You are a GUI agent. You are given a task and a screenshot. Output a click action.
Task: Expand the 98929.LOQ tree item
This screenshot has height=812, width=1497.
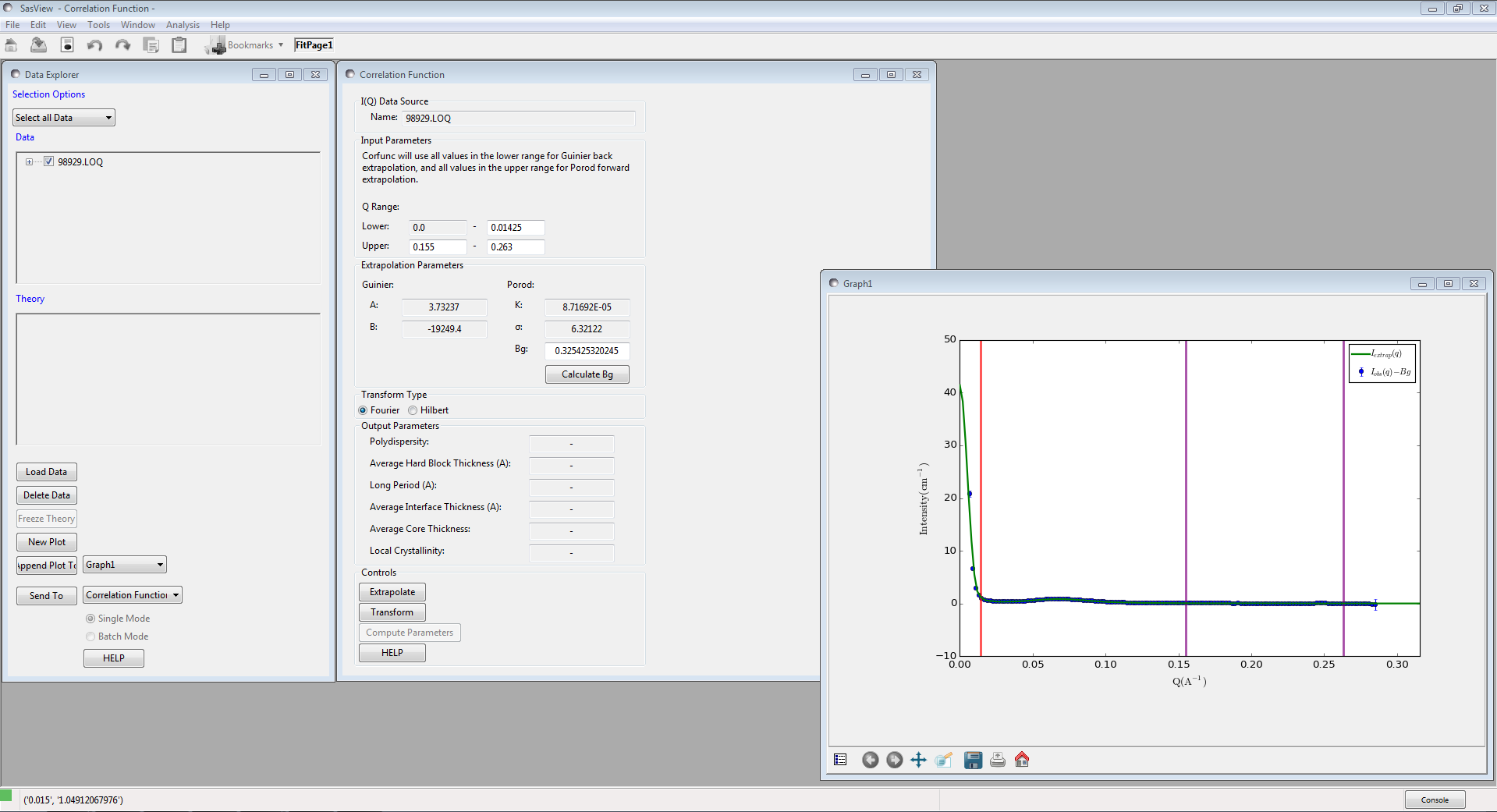(x=28, y=161)
